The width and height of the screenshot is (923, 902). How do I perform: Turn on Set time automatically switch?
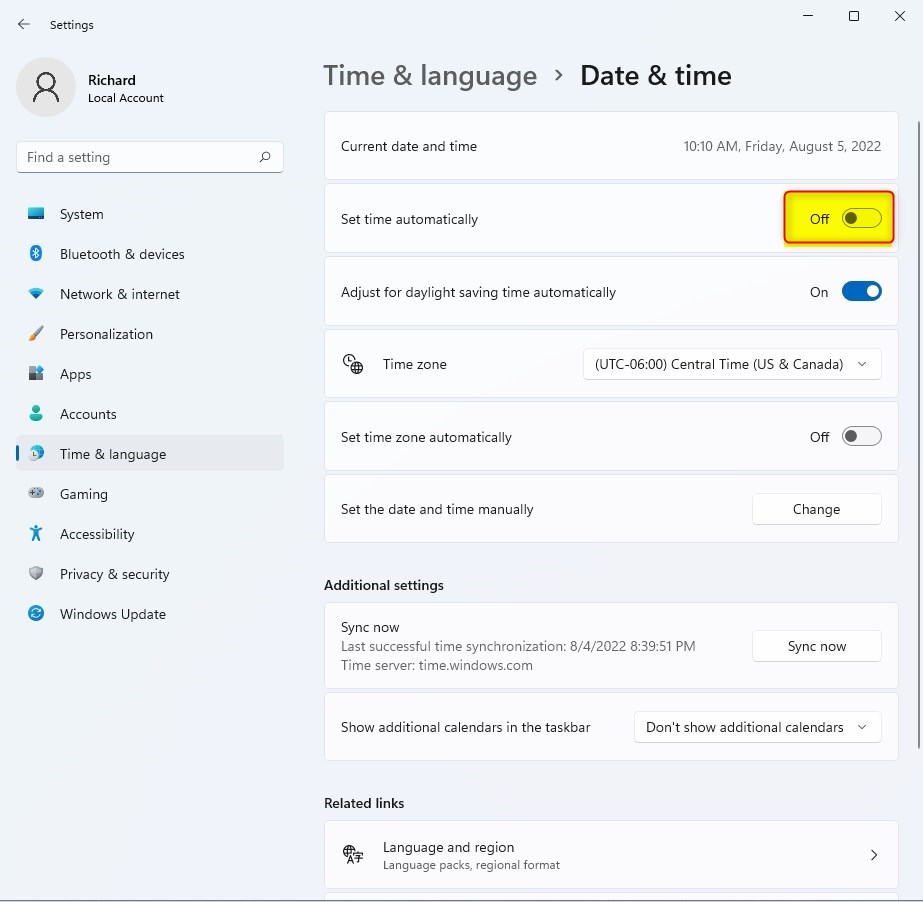[x=861, y=218]
